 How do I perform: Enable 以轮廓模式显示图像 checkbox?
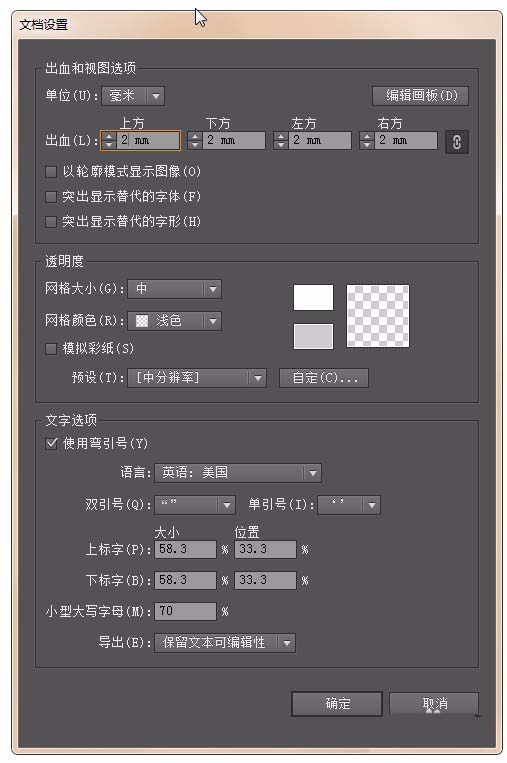[51, 171]
